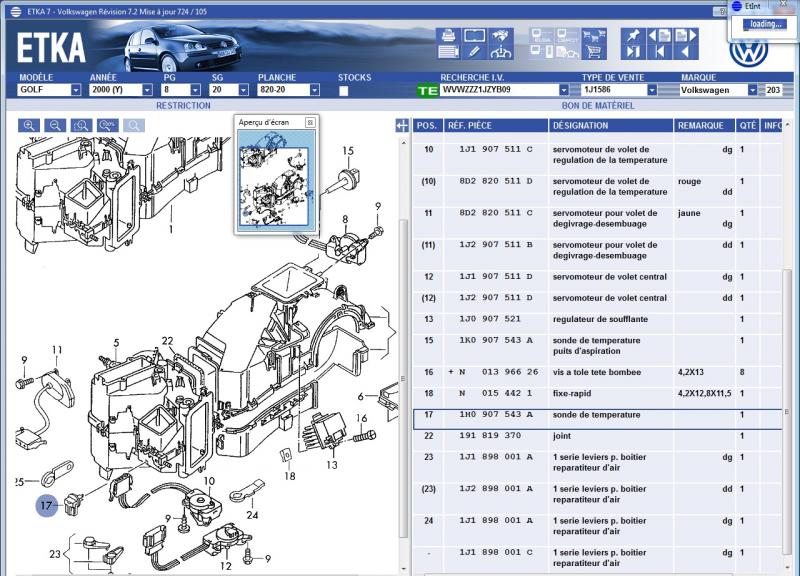Click the screen preview thumbnail image
This screenshot has height=576, width=800.
point(274,181)
